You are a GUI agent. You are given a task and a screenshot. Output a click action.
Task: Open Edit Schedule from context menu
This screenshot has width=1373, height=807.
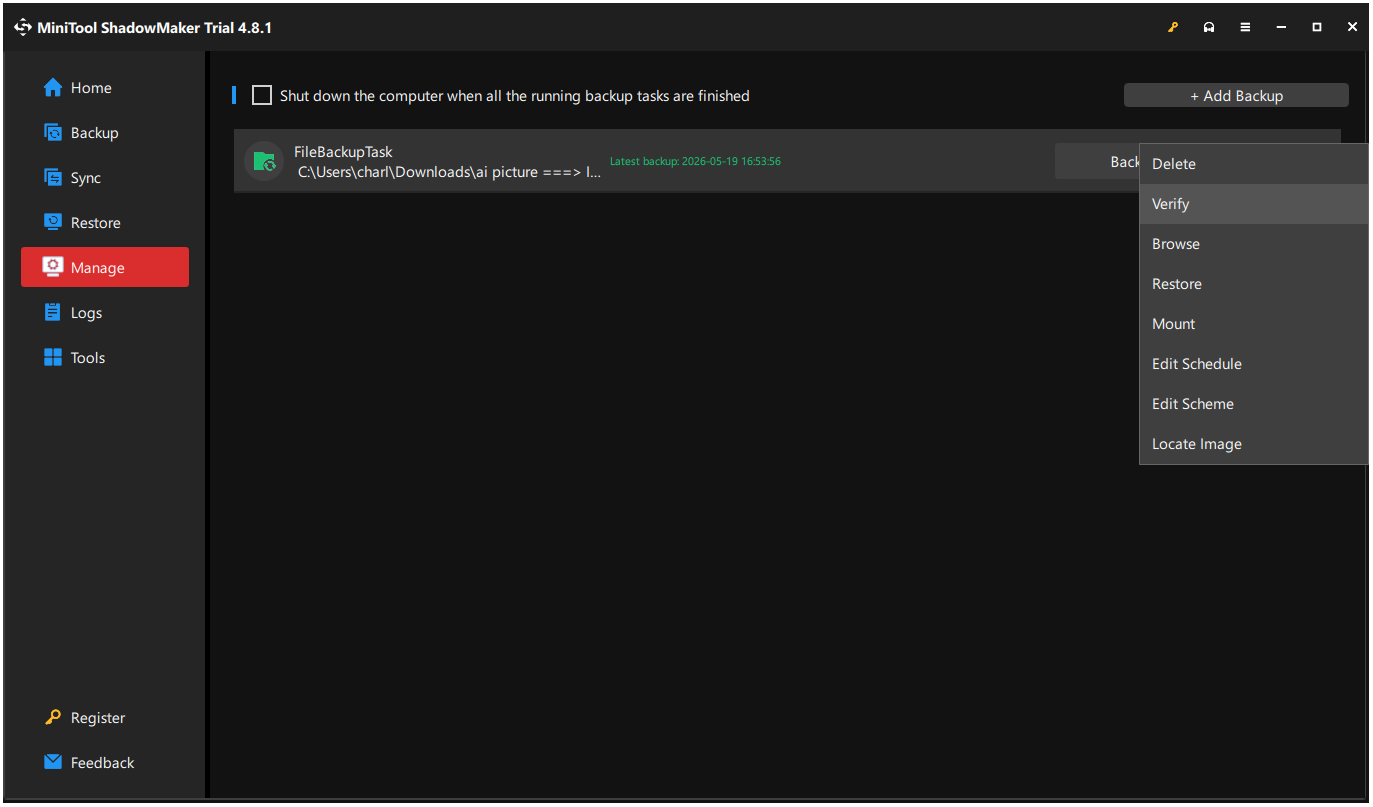[1253, 364]
